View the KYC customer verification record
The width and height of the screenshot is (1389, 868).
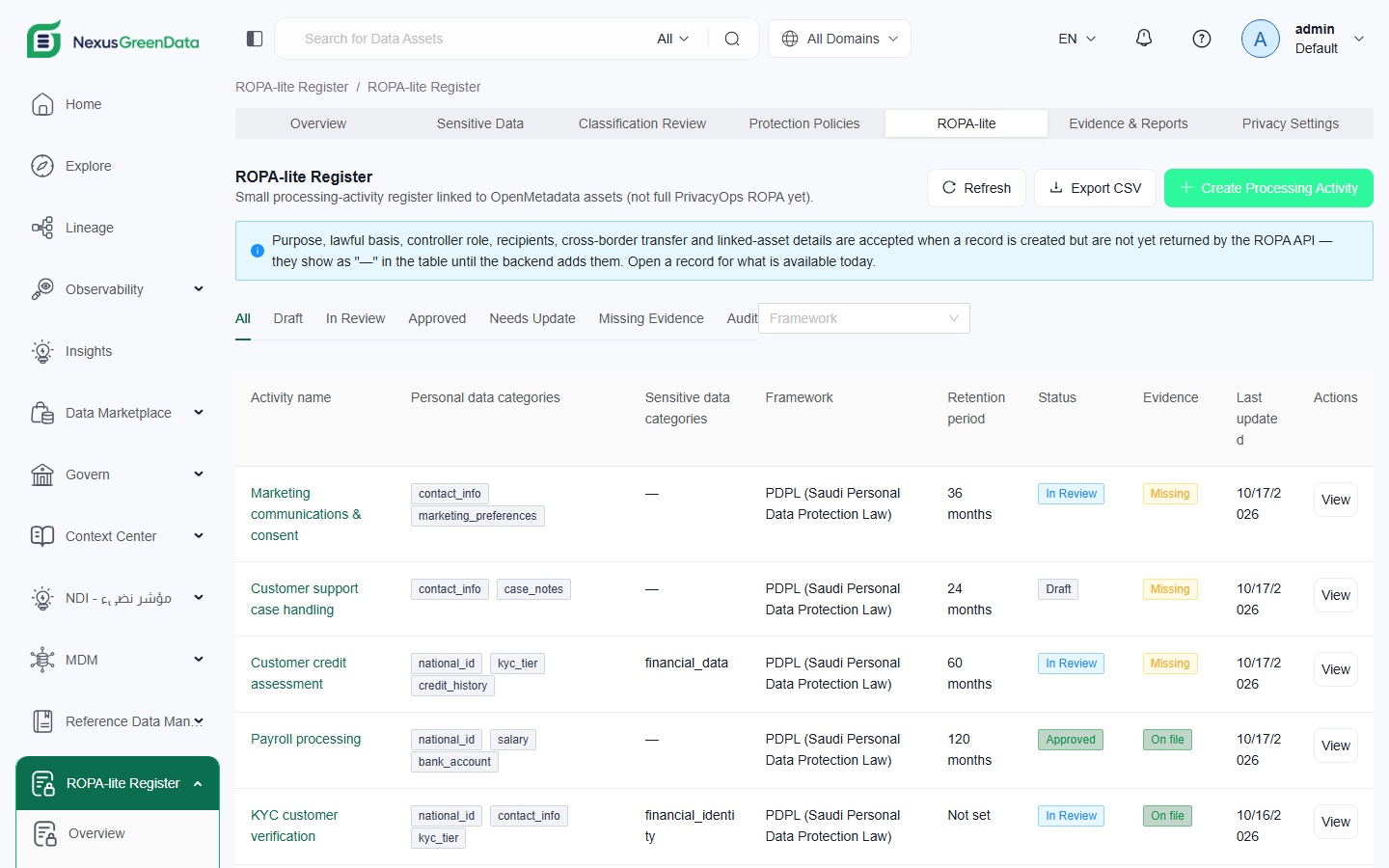(x=1336, y=822)
